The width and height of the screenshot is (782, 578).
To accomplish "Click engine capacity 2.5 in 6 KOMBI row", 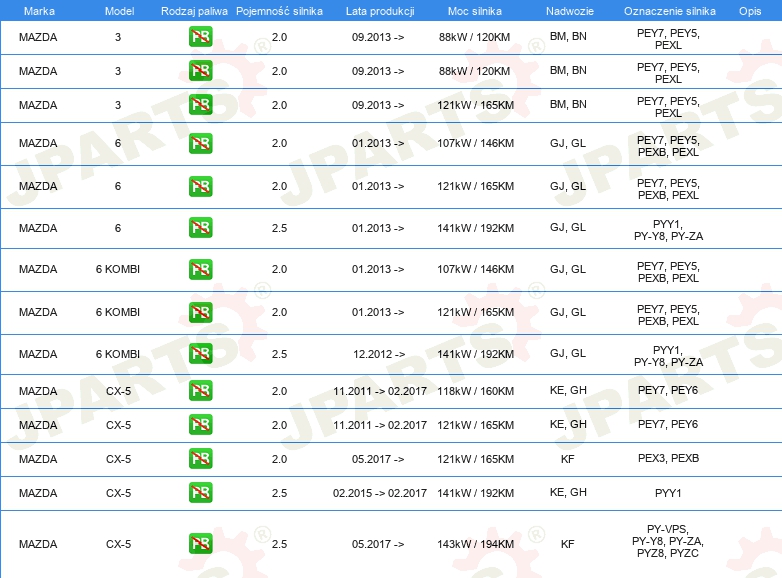I will coord(279,354).
